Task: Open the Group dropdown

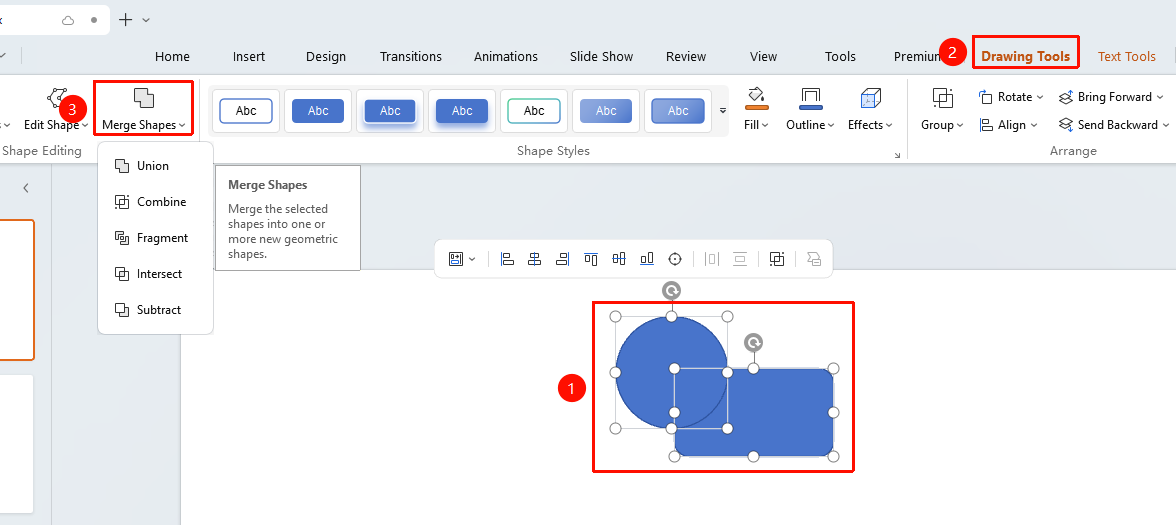Action: (942, 125)
